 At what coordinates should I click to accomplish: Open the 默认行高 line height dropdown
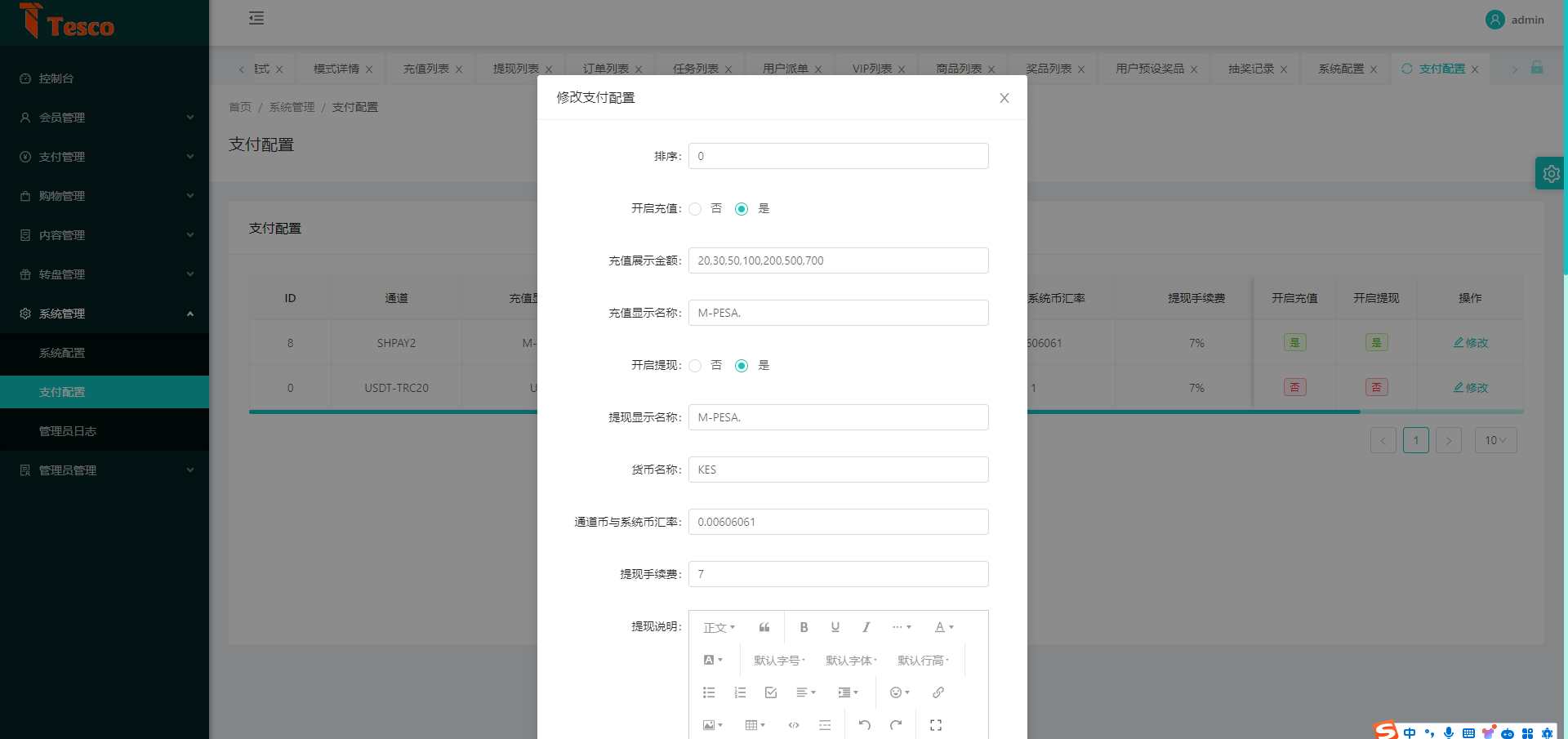click(x=923, y=660)
